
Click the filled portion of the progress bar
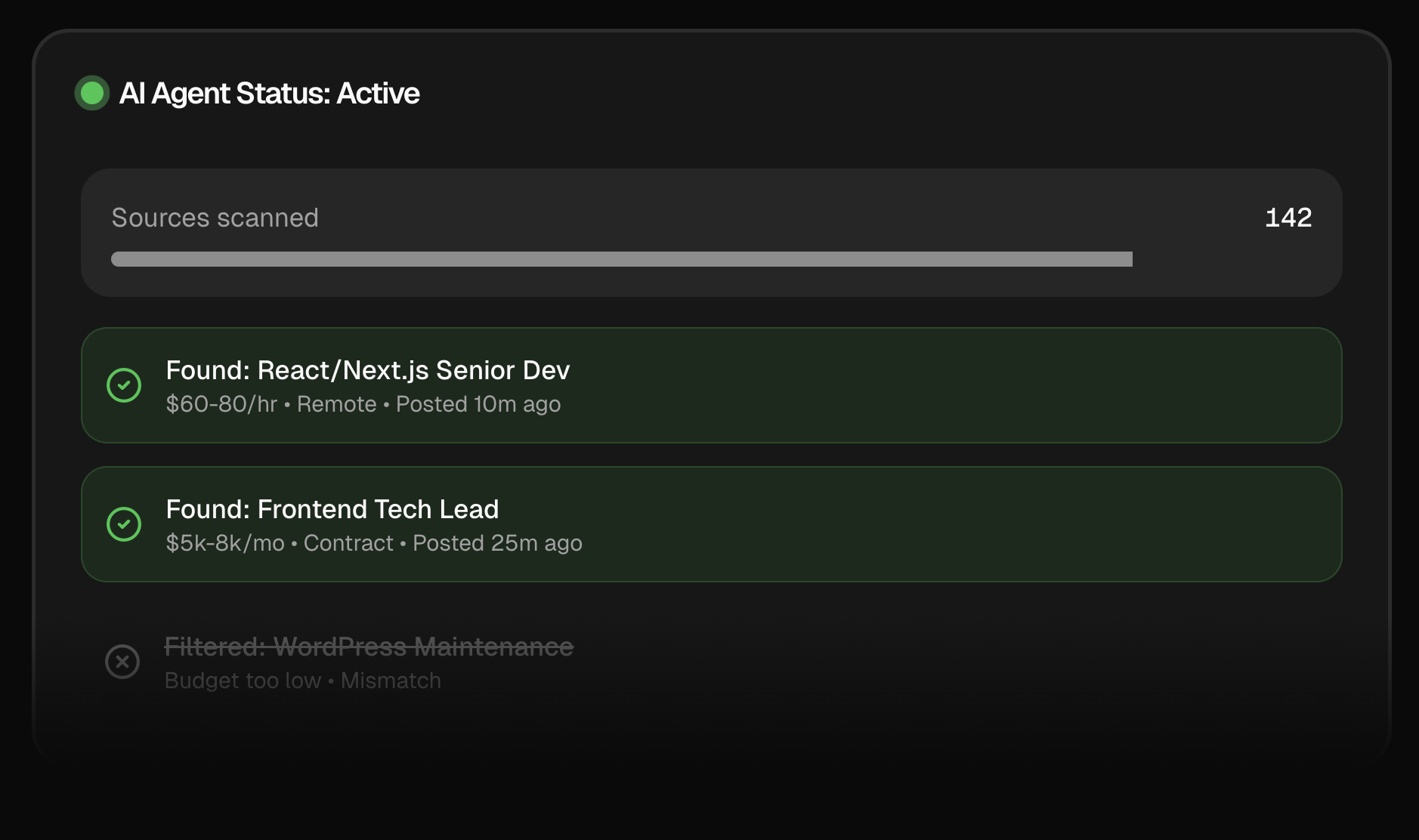point(620,259)
